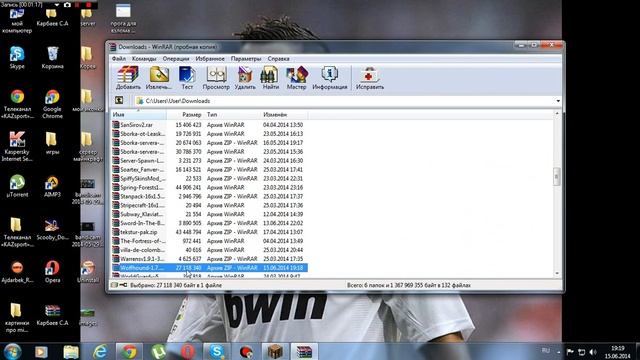The width and height of the screenshot is (640, 360).
Task: Select the µTorrent desktop shortcut
Action: (17, 186)
